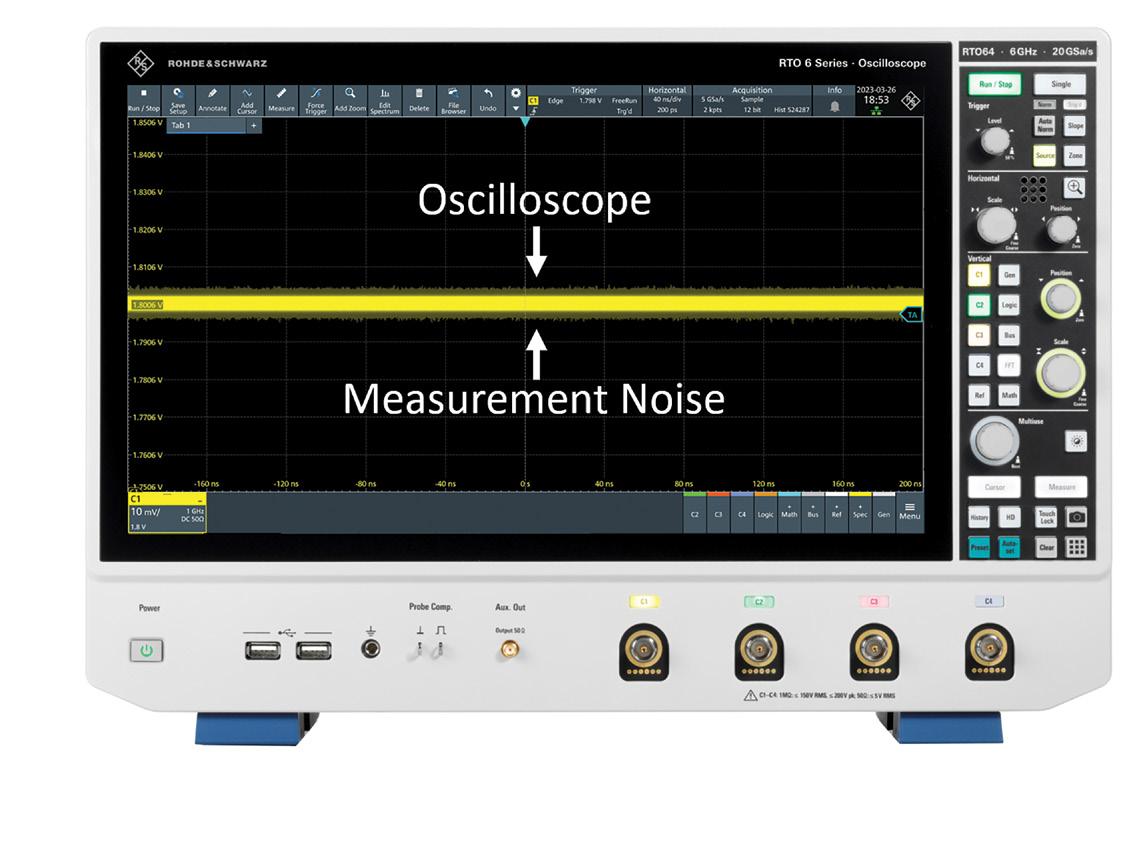Click the Auto Norm trigger key

[x=1045, y=125]
